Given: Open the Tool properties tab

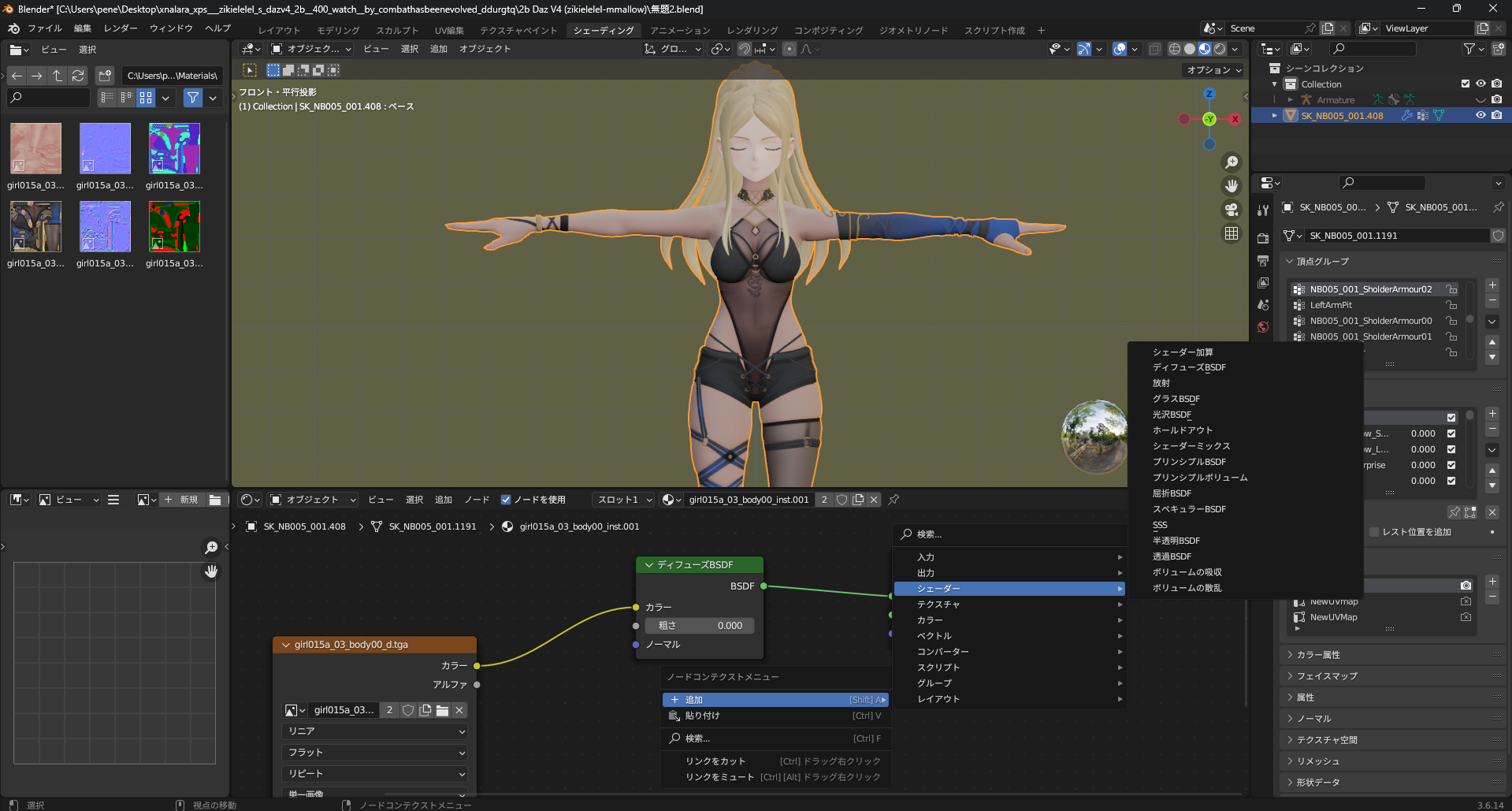Looking at the screenshot, I should pyautogui.click(x=1263, y=210).
